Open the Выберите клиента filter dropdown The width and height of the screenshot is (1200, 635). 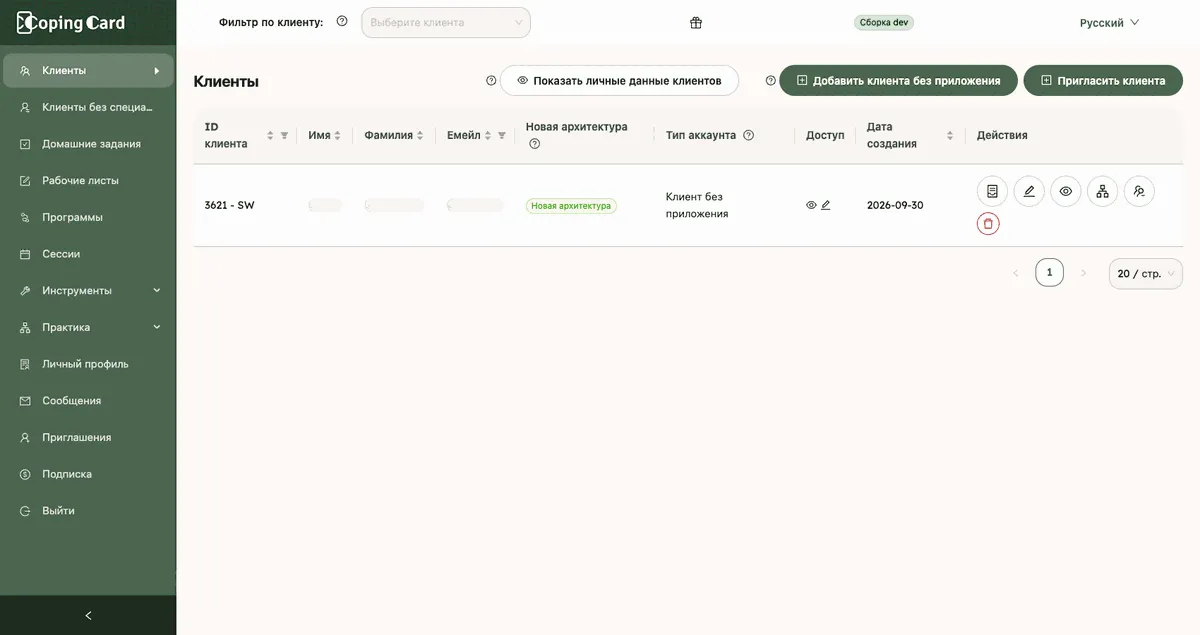pyautogui.click(x=446, y=23)
